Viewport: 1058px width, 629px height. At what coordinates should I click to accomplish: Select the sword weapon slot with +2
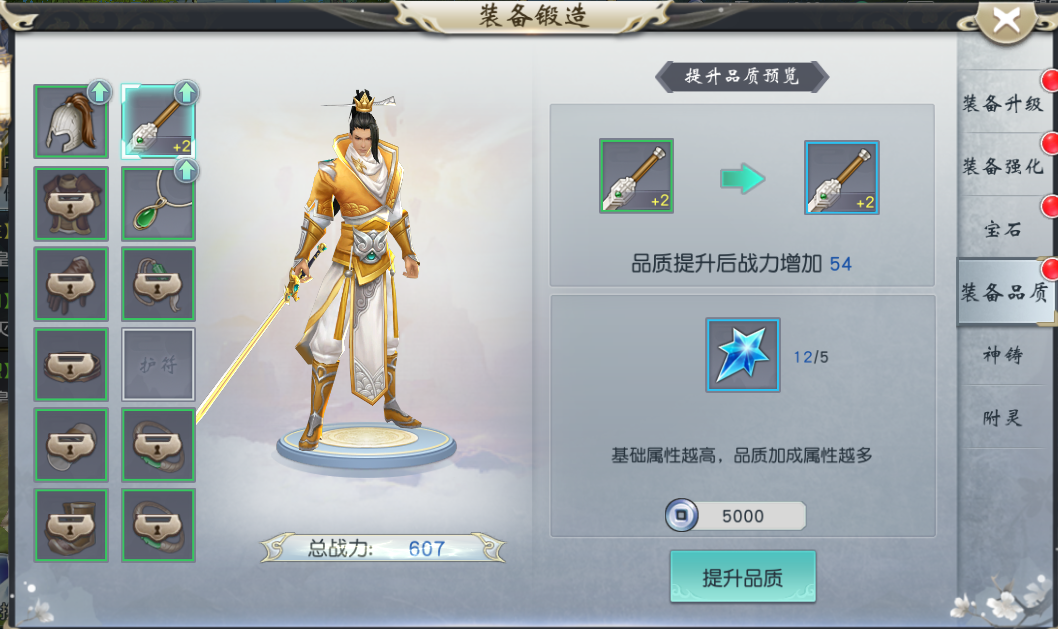(159, 122)
